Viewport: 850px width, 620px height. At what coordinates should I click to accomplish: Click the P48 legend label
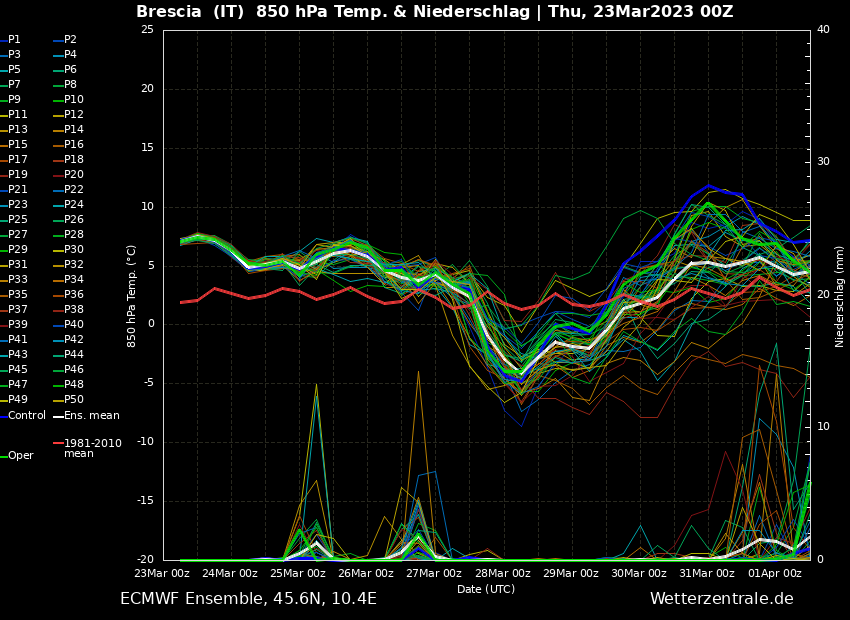click(74, 384)
